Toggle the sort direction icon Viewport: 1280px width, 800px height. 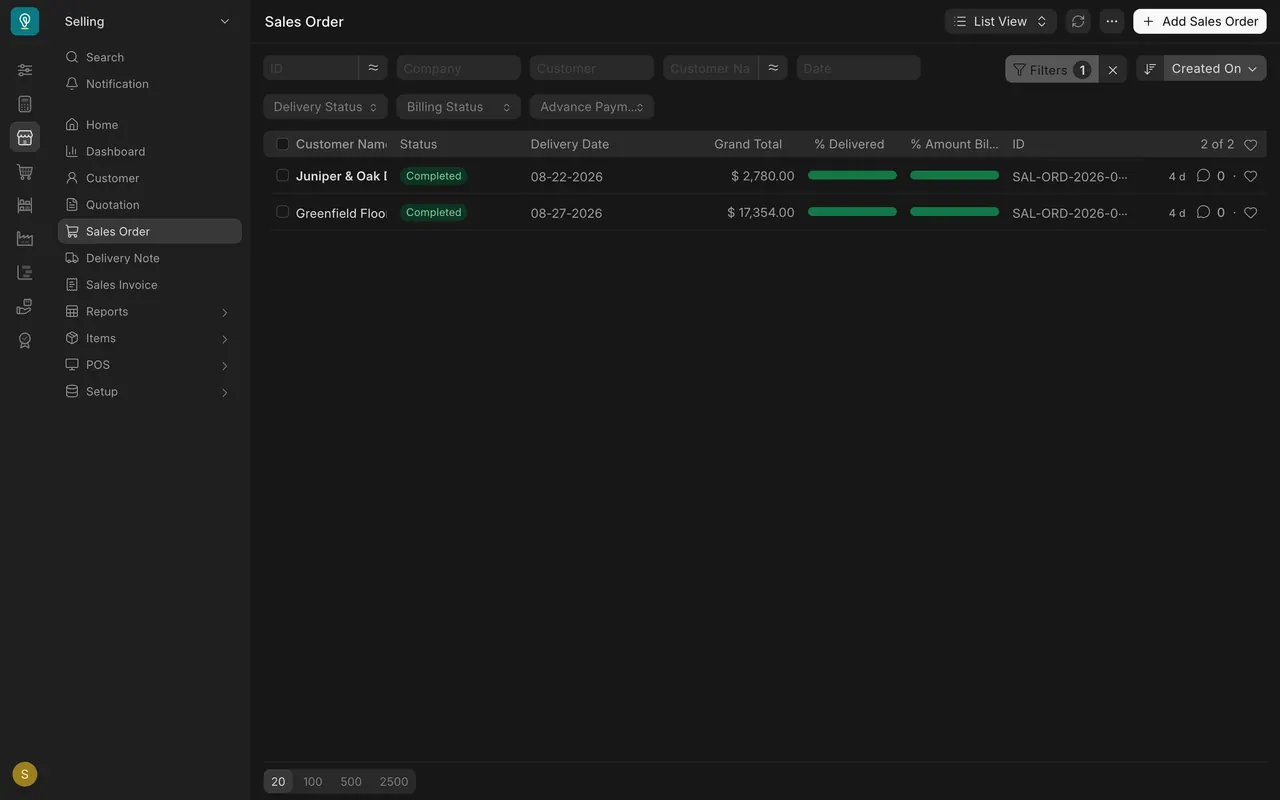[x=1150, y=68]
